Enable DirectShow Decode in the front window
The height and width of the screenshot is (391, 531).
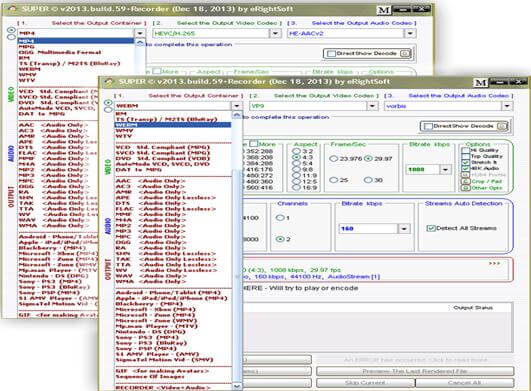(x=428, y=126)
